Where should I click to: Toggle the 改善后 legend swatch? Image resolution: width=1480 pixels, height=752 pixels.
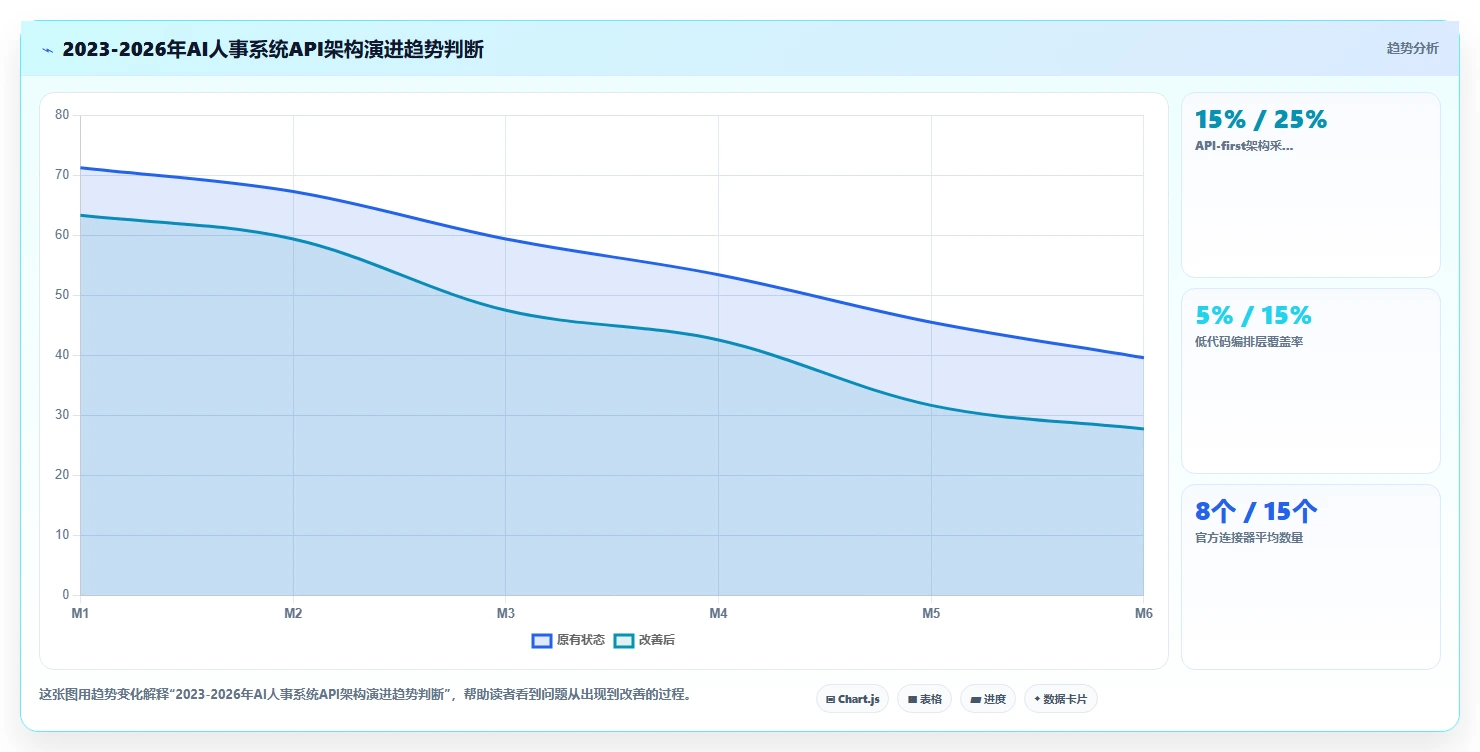click(624, 640)
